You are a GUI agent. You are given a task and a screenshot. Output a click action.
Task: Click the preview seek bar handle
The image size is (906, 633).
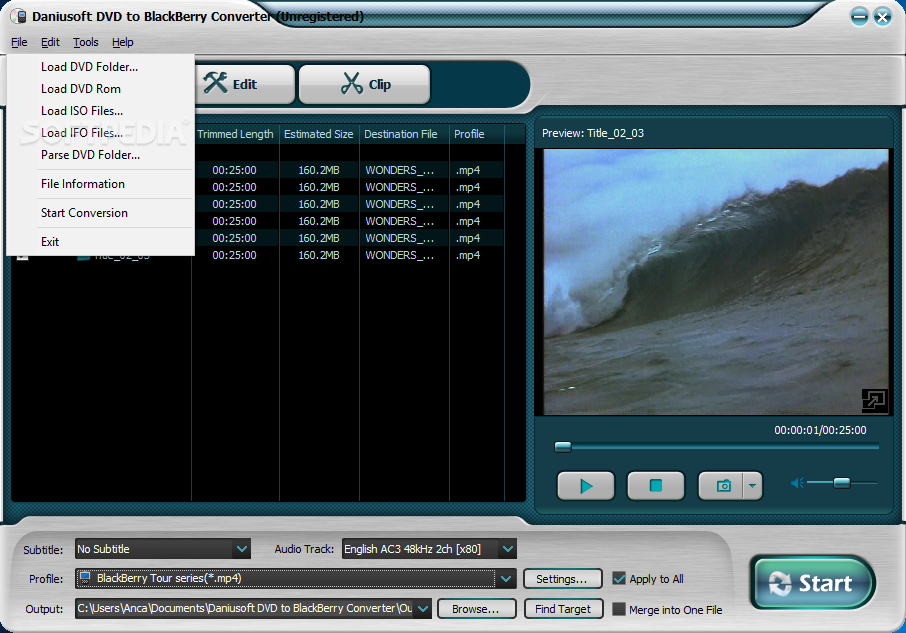[x=563, y=446]
